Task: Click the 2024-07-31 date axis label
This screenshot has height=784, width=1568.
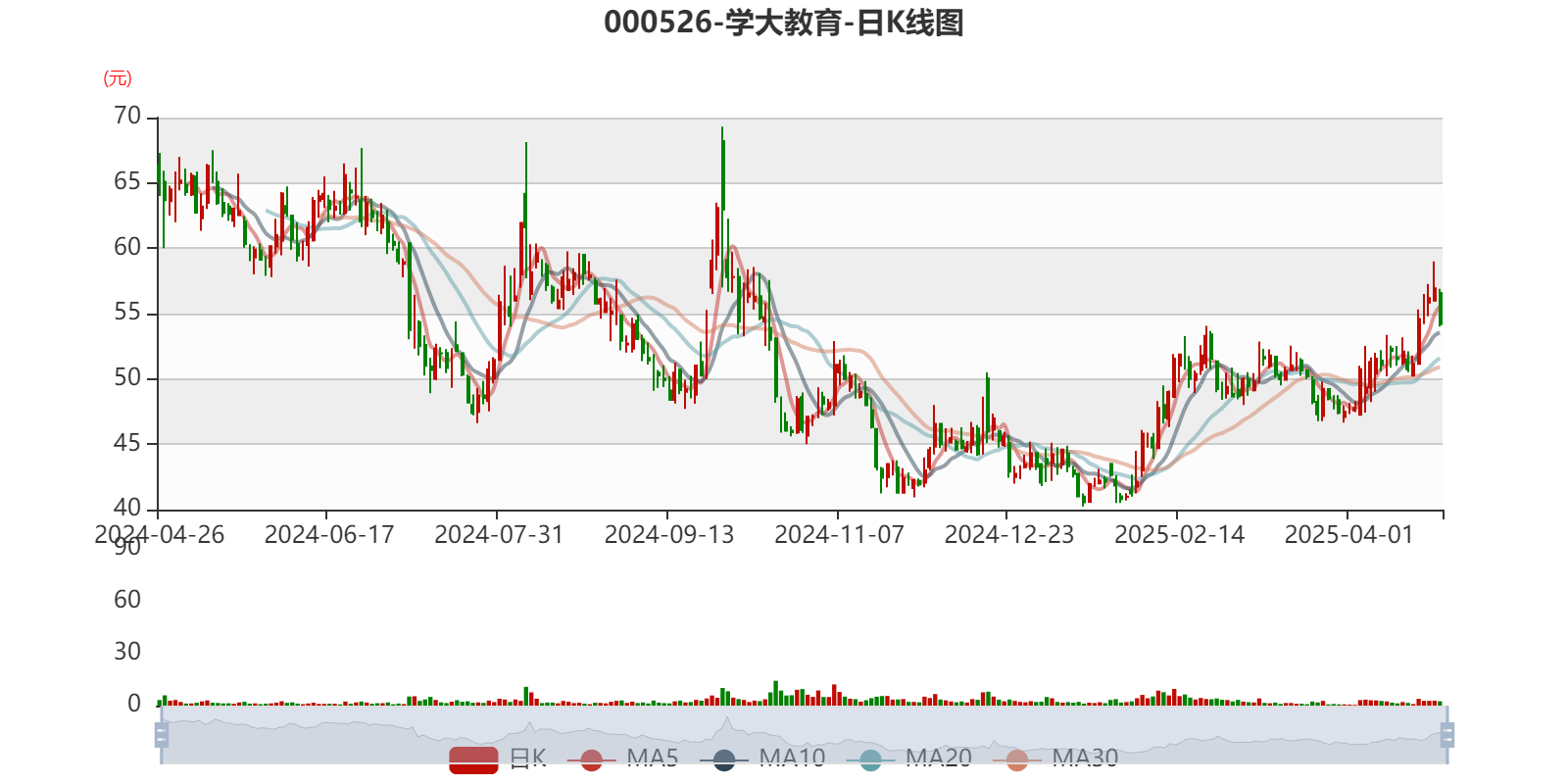Action: [499, 535]
